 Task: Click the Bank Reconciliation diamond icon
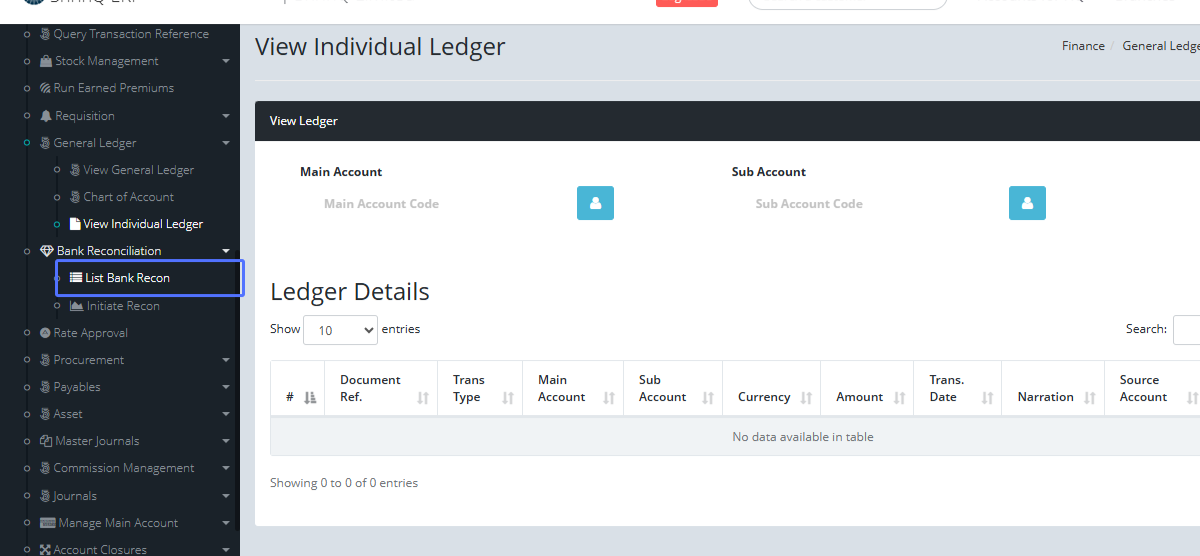pyautogui.click(x=46, y=251)
